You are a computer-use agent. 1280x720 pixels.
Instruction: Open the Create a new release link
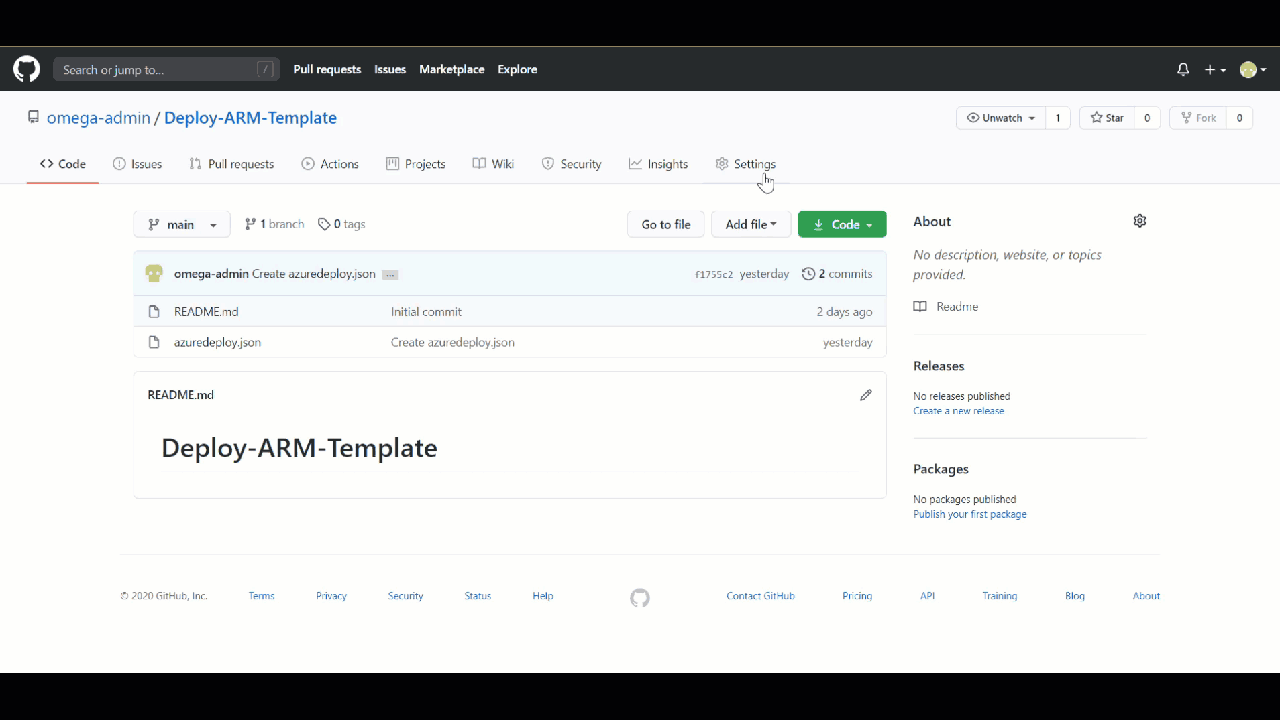[x=958, y=410]
